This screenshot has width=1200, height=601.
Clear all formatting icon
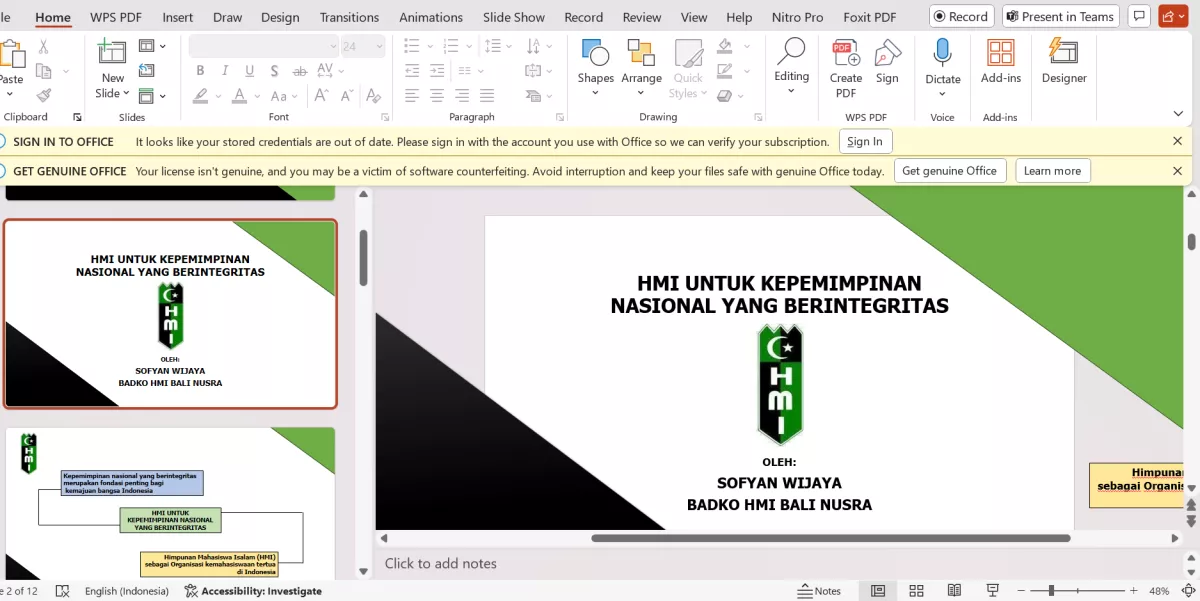373,96
